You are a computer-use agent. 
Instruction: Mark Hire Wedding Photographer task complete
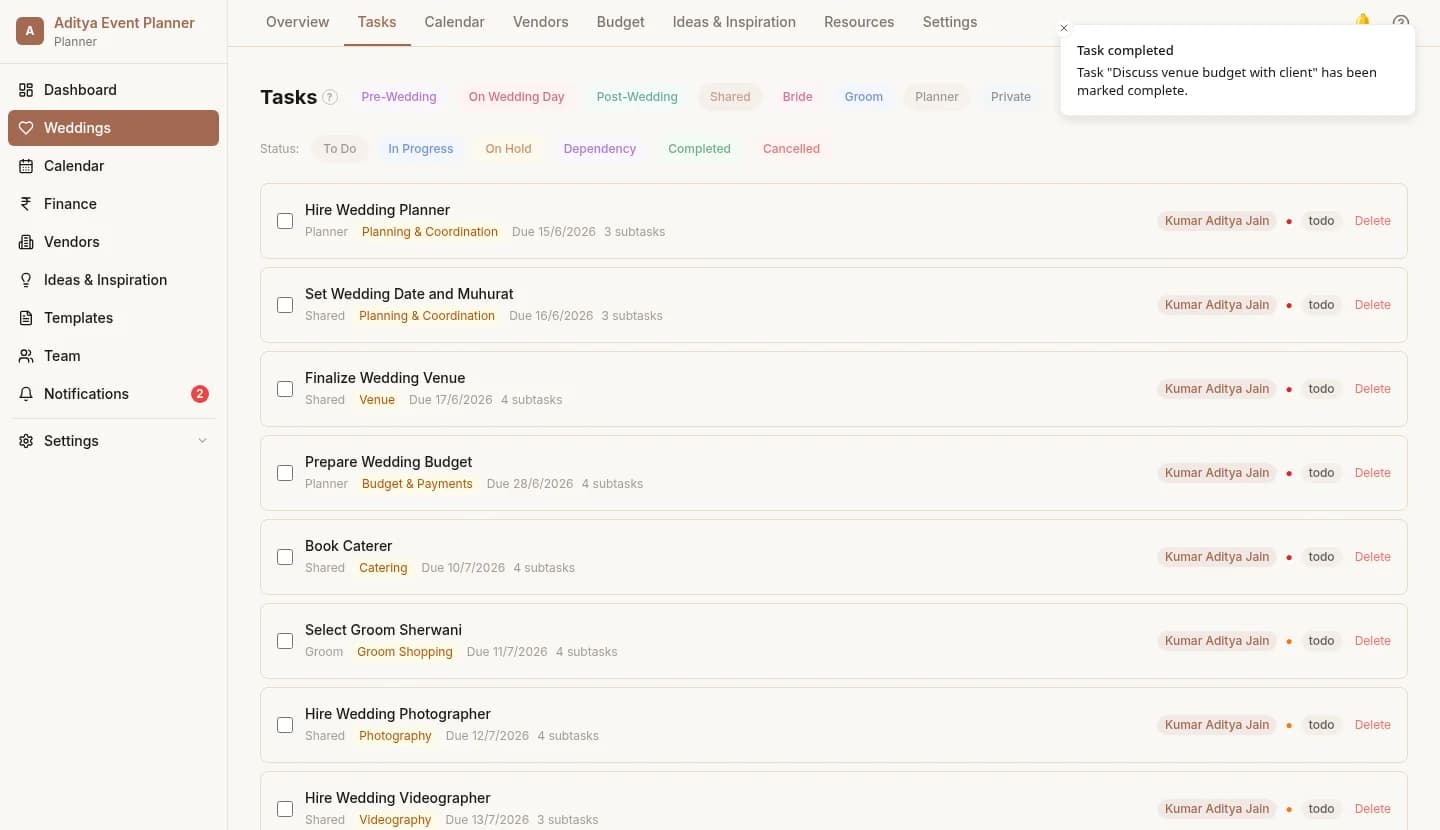[285, 725]
